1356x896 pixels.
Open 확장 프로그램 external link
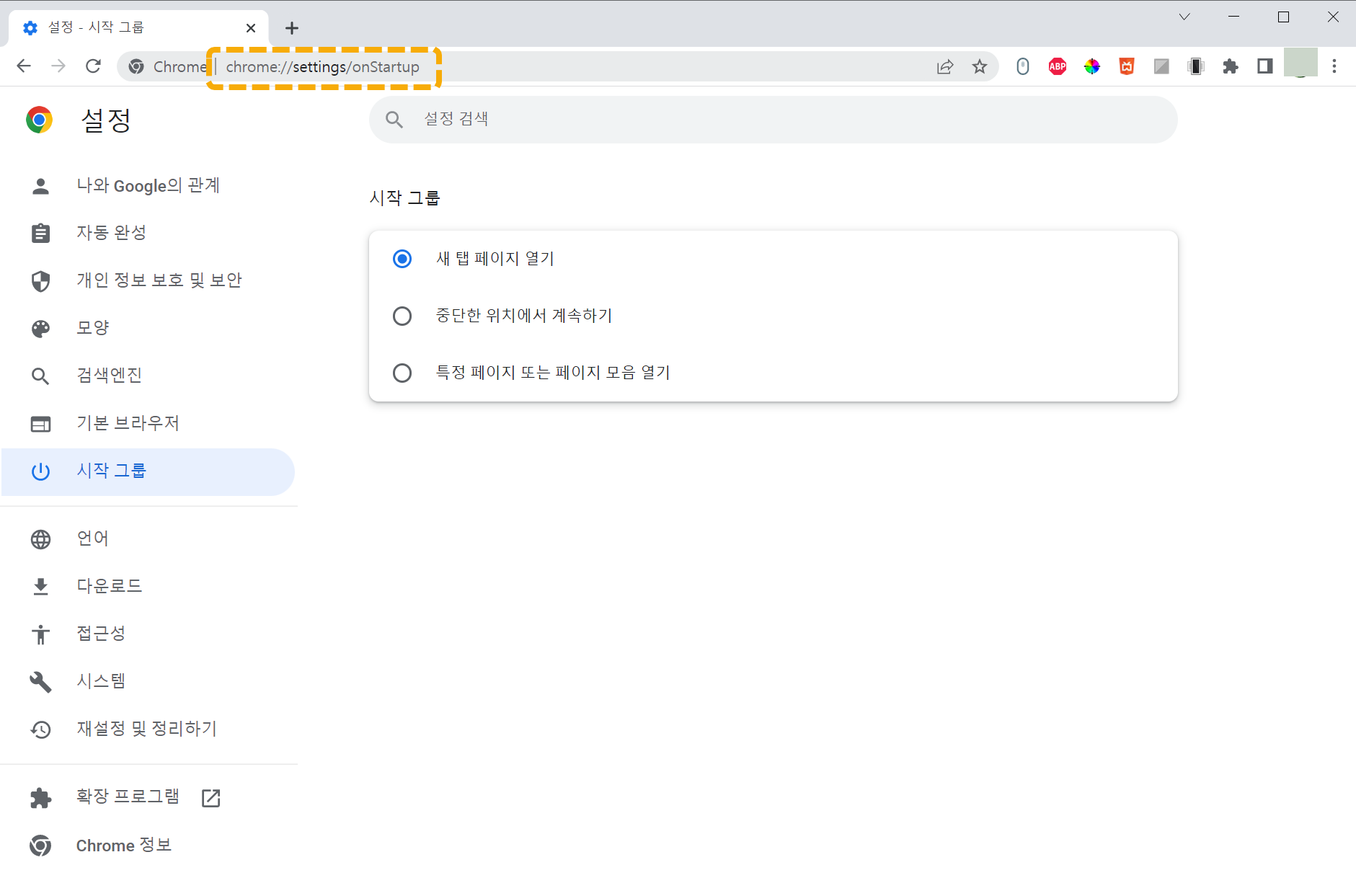pyautogui.click(x=210, y=798)
